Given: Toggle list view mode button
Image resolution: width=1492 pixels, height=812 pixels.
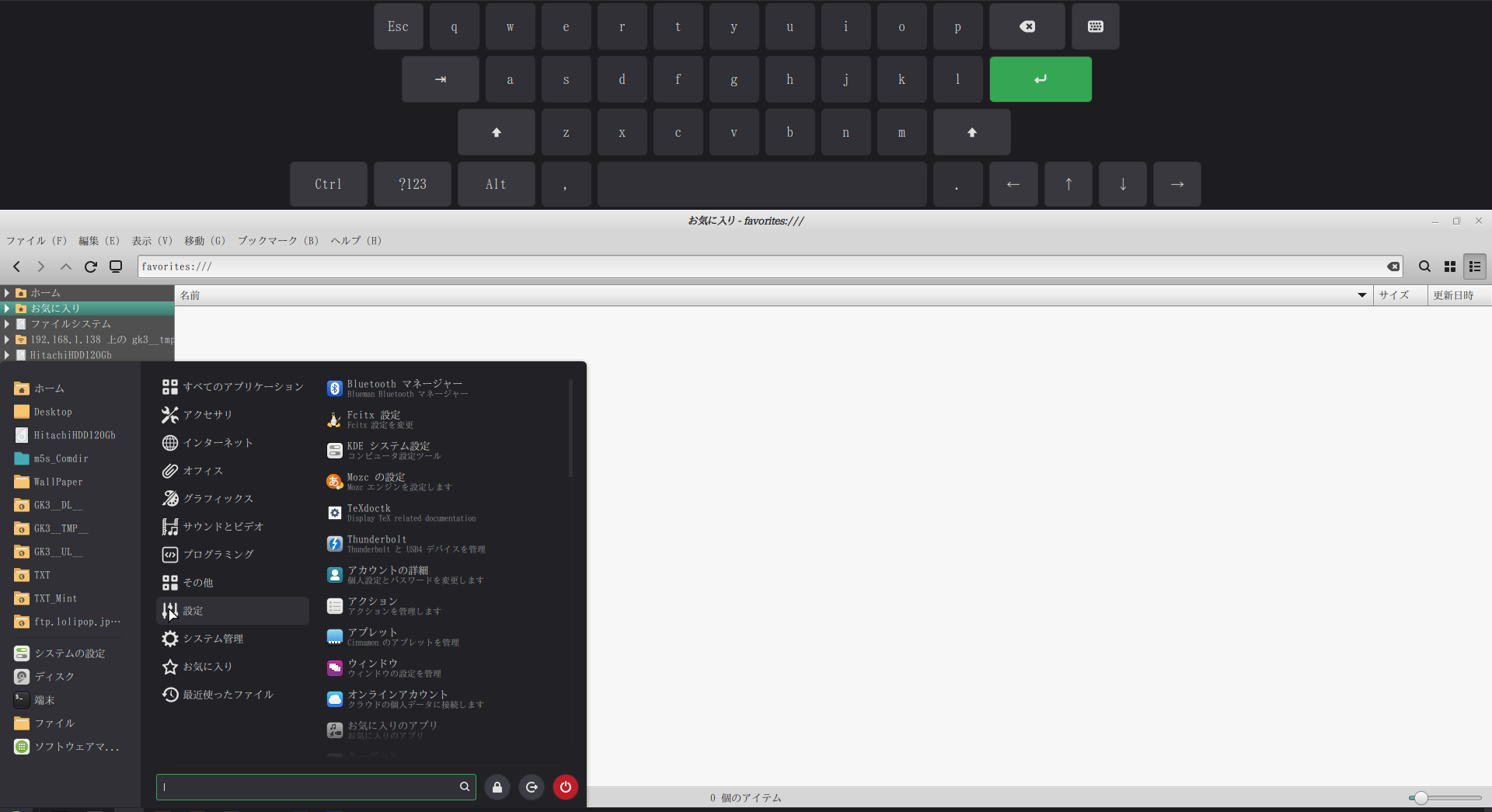Looking at the screenshot, I should tap(1474, 267).
